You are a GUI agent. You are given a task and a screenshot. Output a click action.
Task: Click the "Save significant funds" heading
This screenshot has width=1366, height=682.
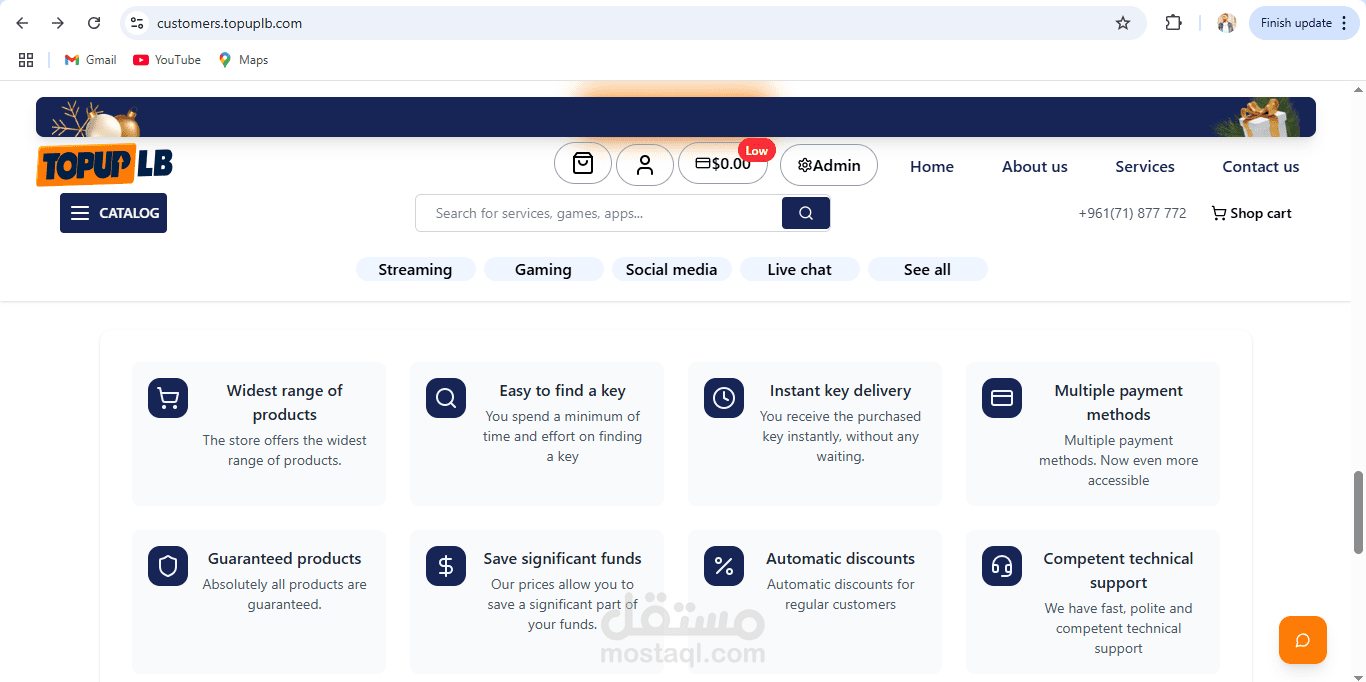(562, 559)
